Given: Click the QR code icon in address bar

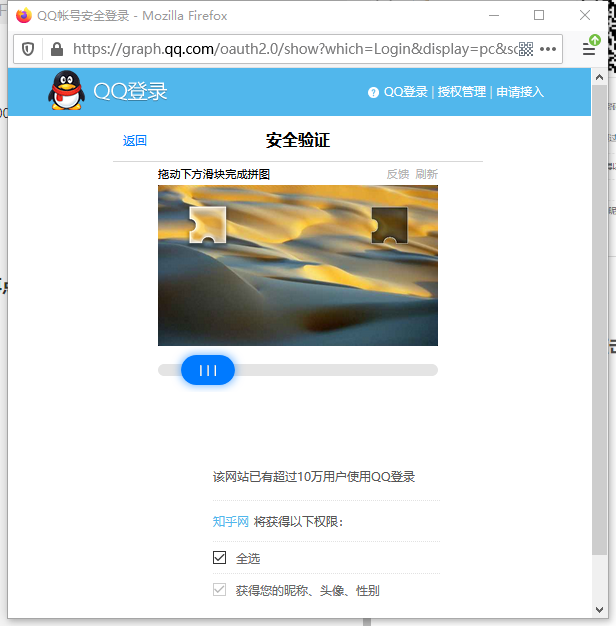Looking at the screenshot, I should 526,49.
